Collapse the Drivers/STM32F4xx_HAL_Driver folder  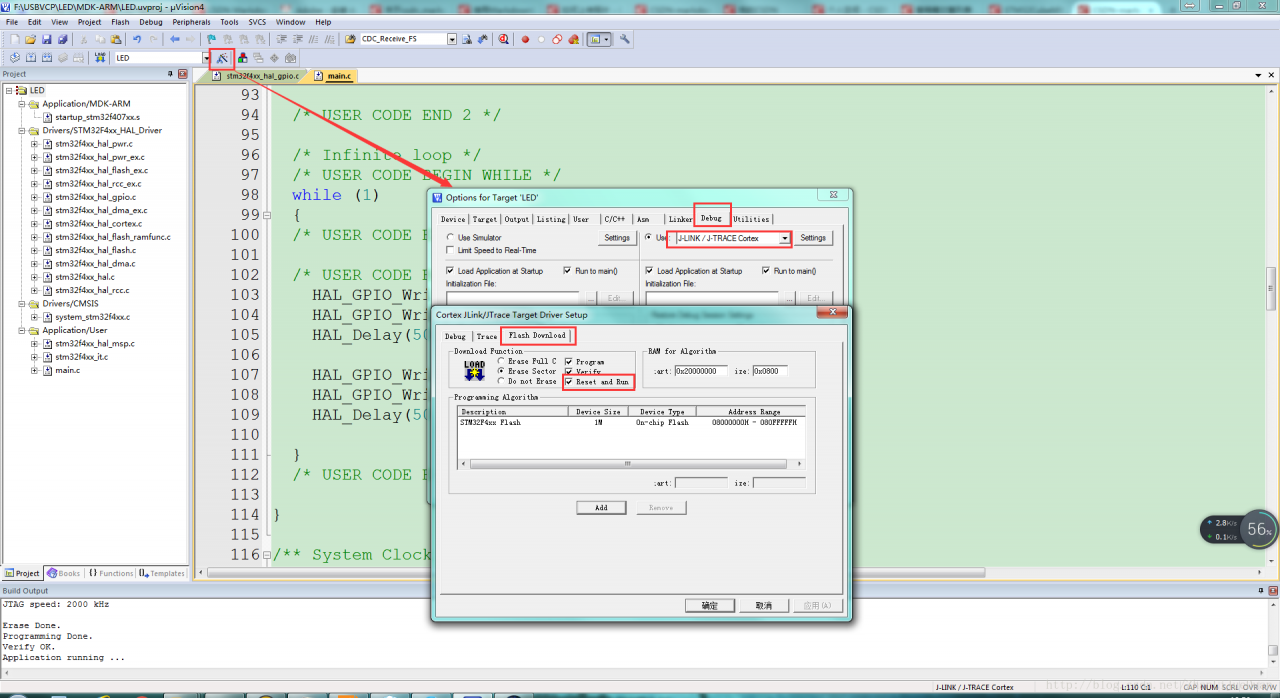tap(21, 130)
